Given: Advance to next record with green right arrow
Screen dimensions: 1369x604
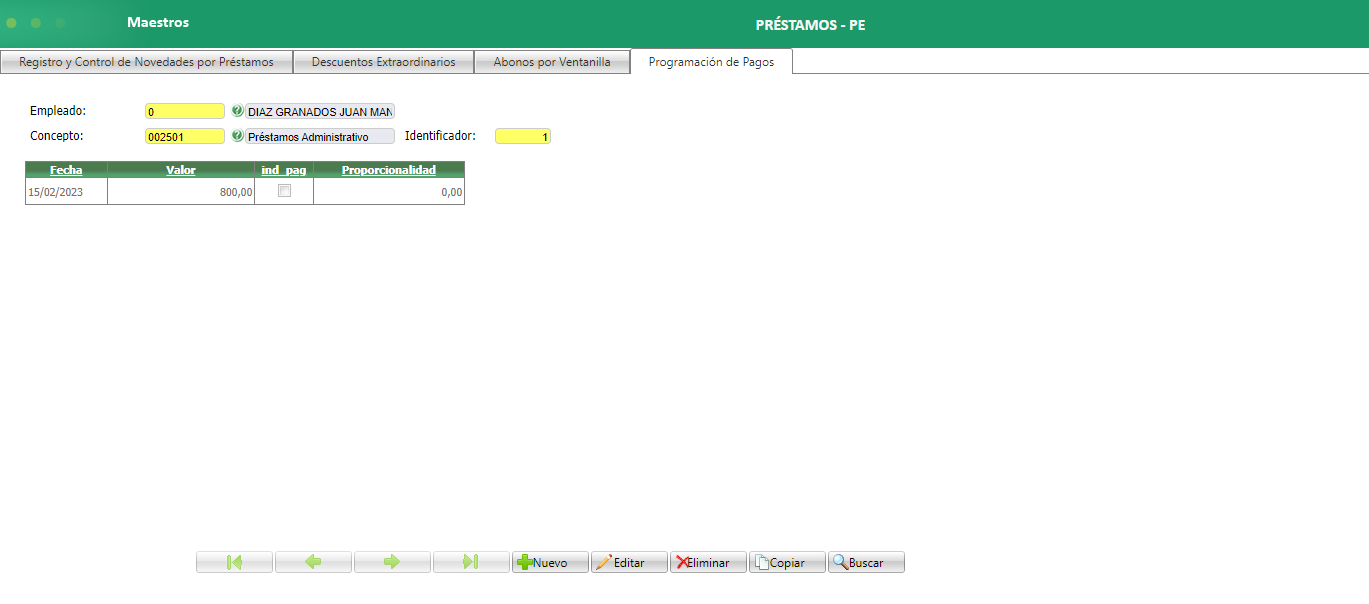Looking at the screenshot, I should (x=392, y=561).
